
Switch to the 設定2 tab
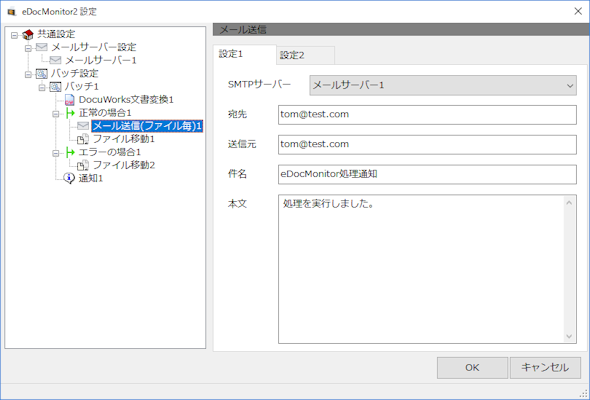[305, 55]
